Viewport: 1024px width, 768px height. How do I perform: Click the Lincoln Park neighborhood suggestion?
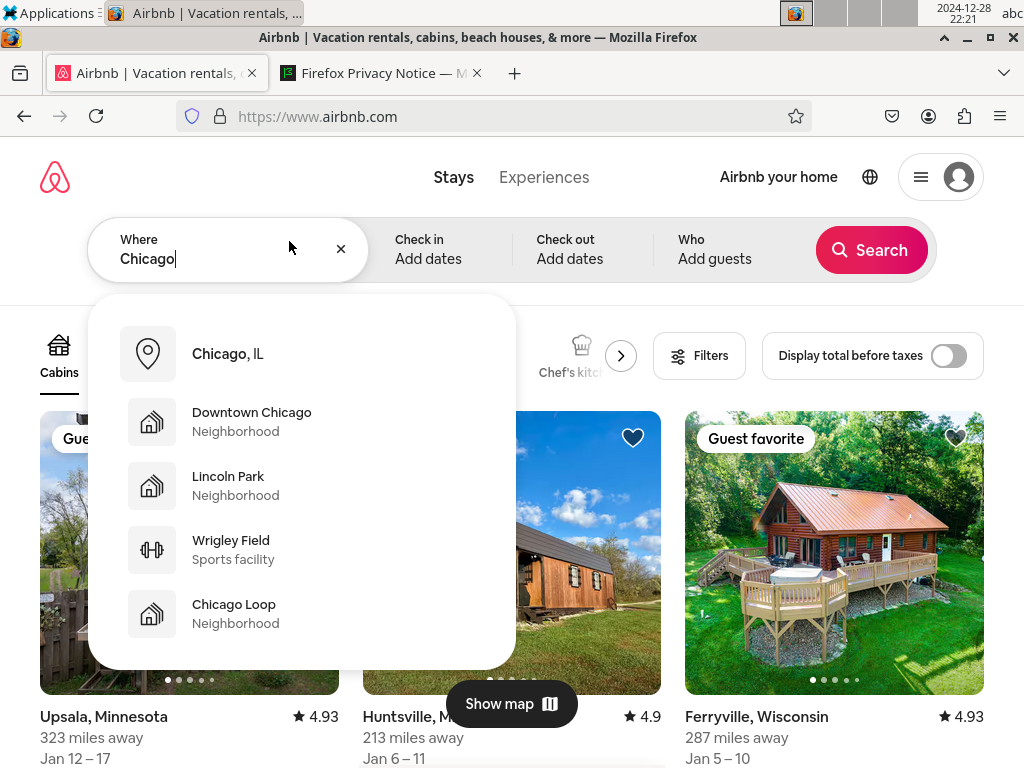click(302, 486)
